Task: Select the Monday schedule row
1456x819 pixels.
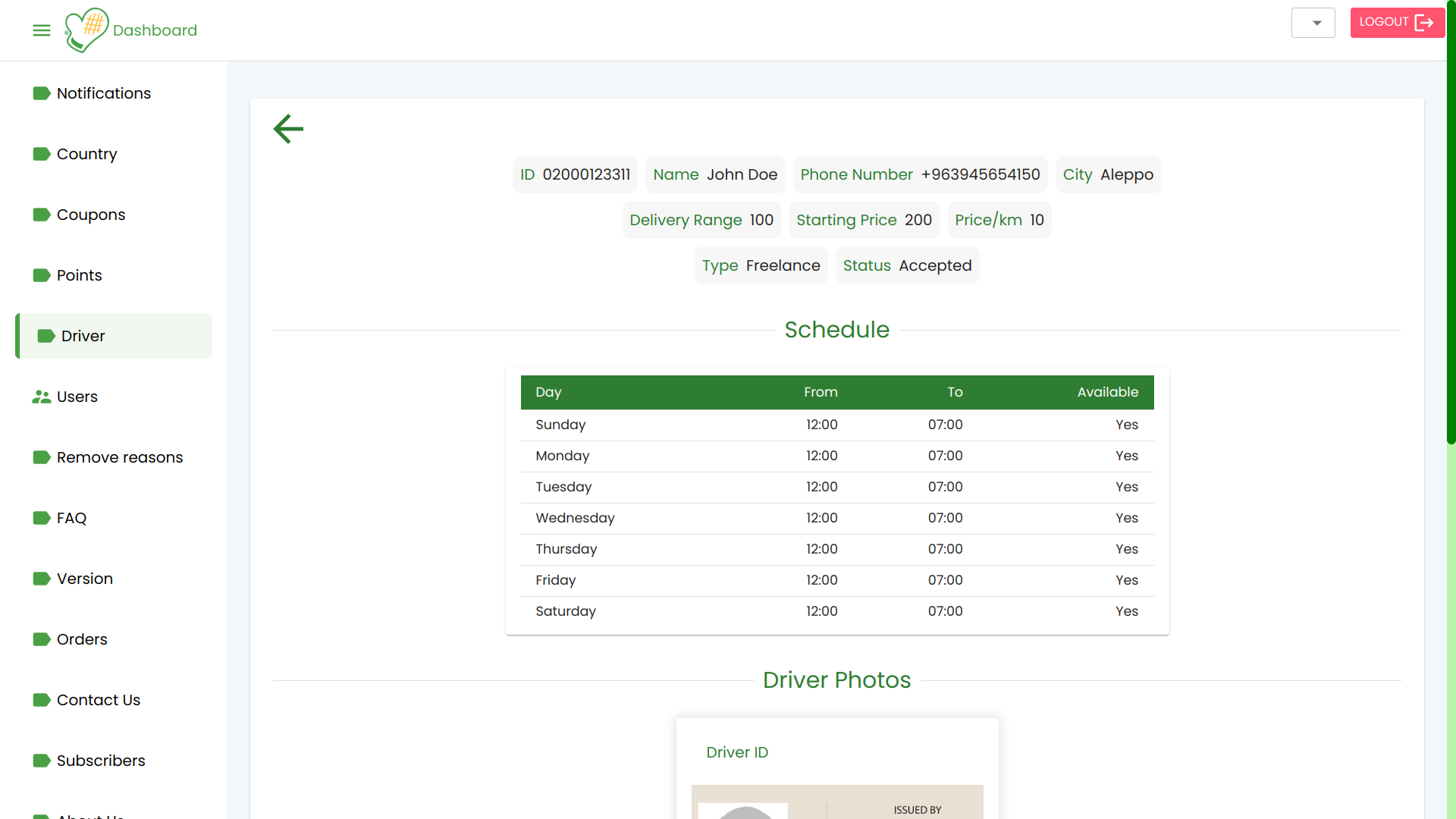Action: (x=837, y=456)
